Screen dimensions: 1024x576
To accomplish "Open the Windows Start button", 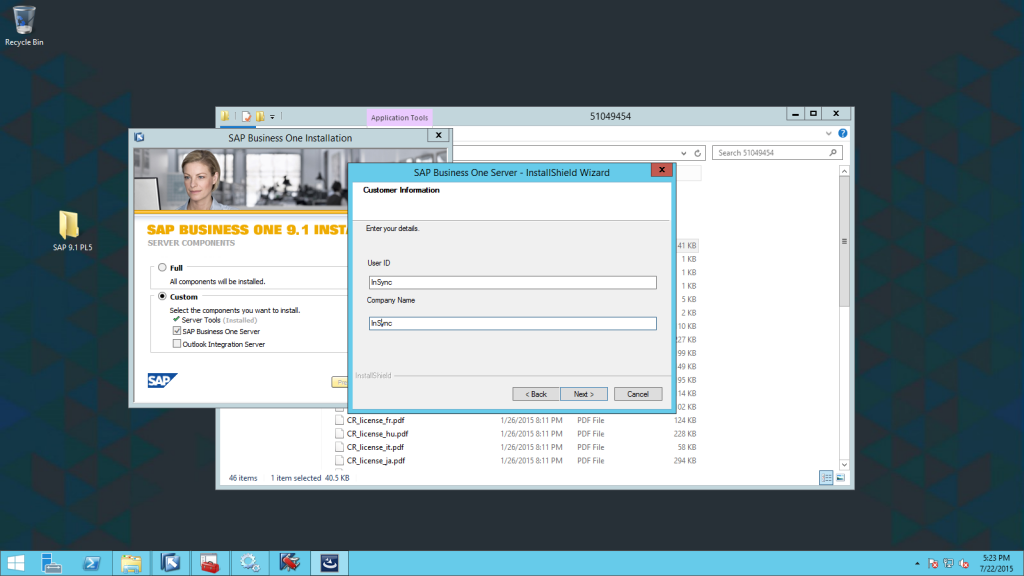I will (15, 563).
